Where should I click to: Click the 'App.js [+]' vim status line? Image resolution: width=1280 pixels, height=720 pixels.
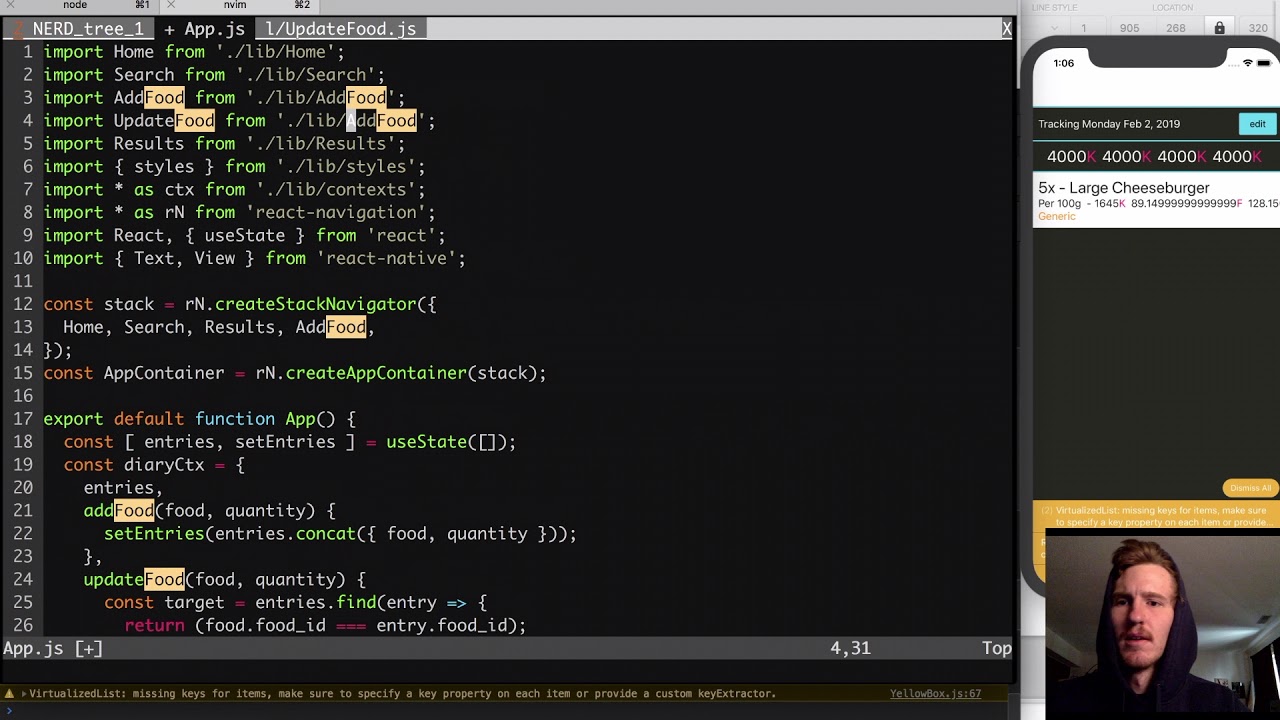click(52, 648)
